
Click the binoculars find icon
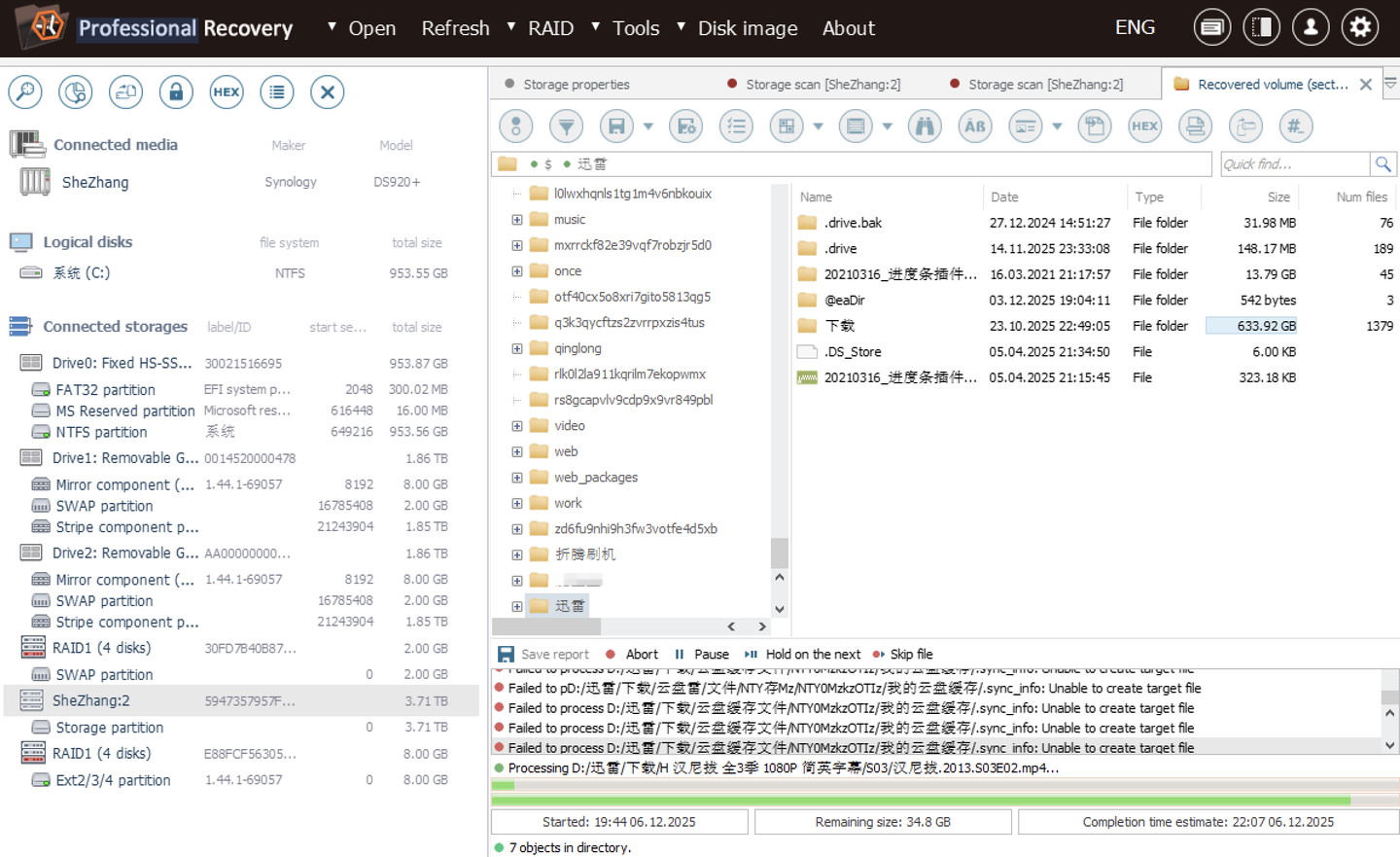[x=925, y=125]
